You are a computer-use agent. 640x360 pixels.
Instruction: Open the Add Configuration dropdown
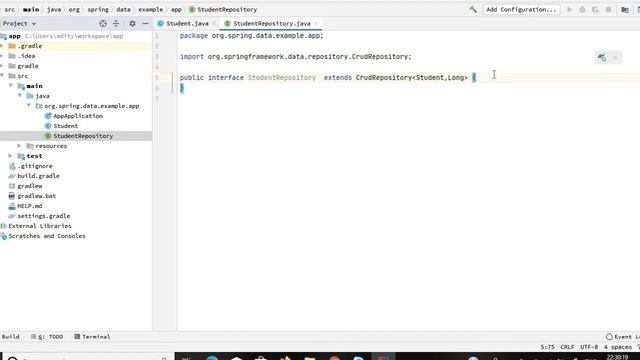(521, 9)
